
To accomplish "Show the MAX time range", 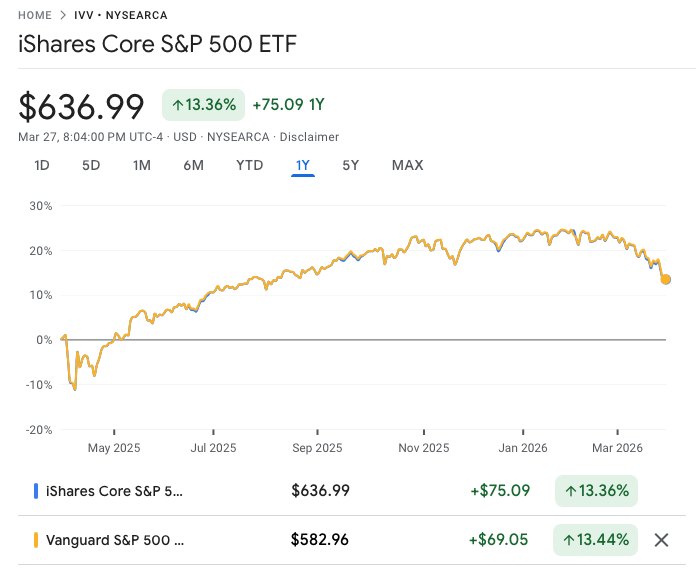I will point(407,165).
